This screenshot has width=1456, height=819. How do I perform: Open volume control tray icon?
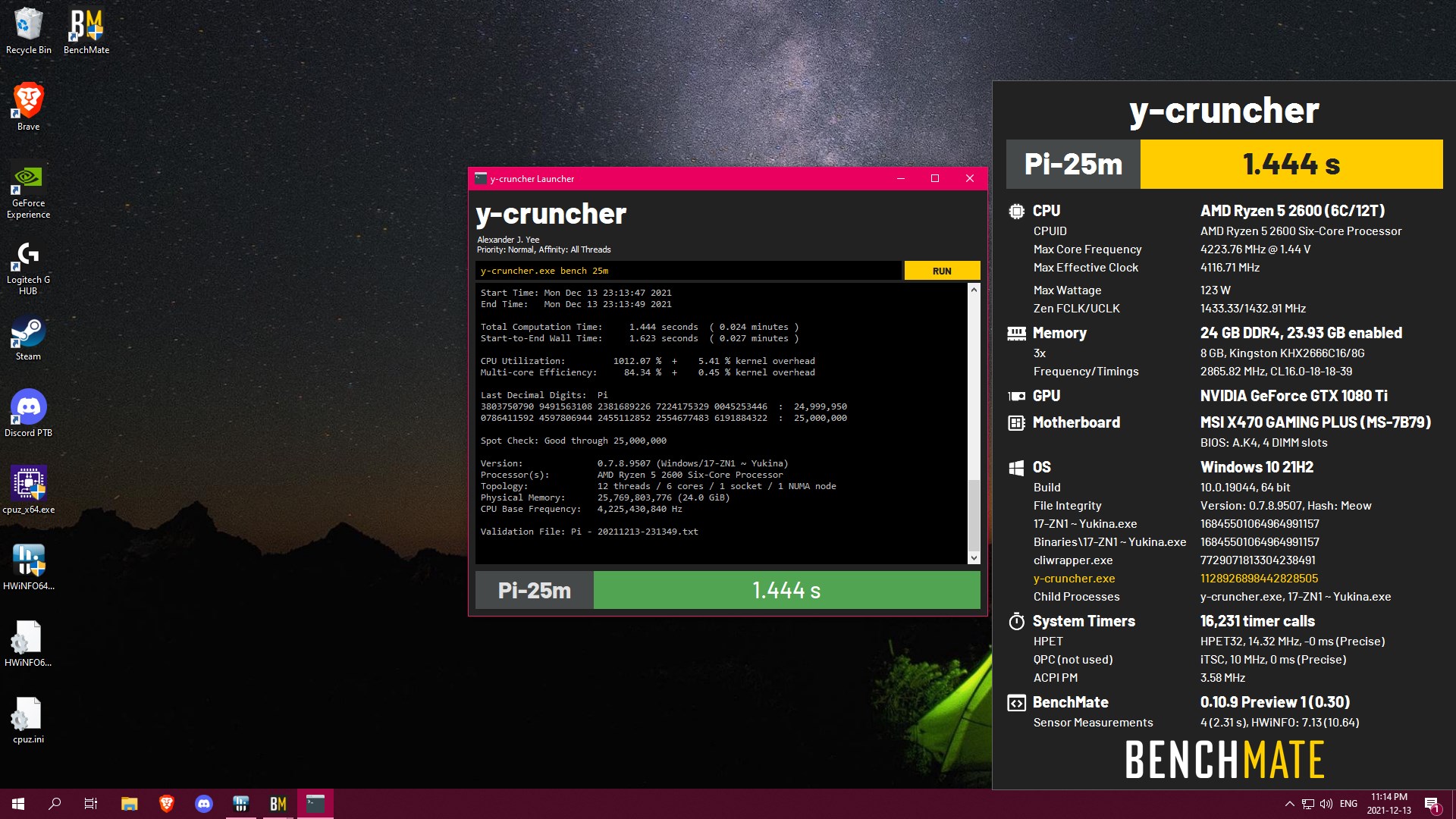(1326, 804)
